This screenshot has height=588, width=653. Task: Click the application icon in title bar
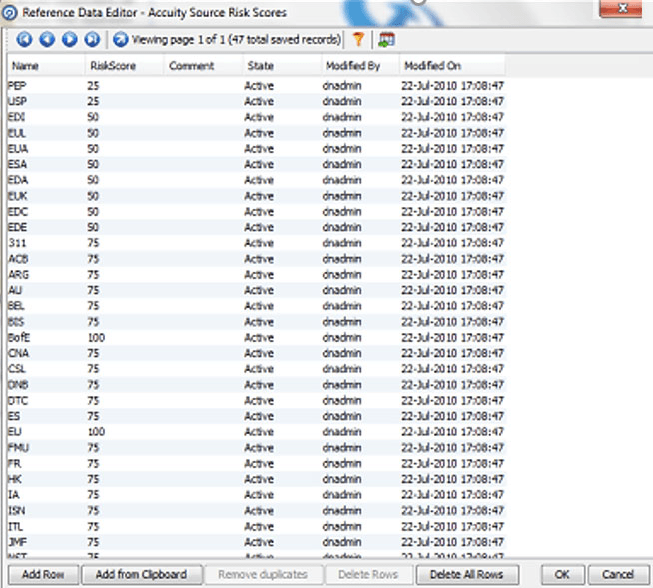pyautogui.click(x=9, y=13)
